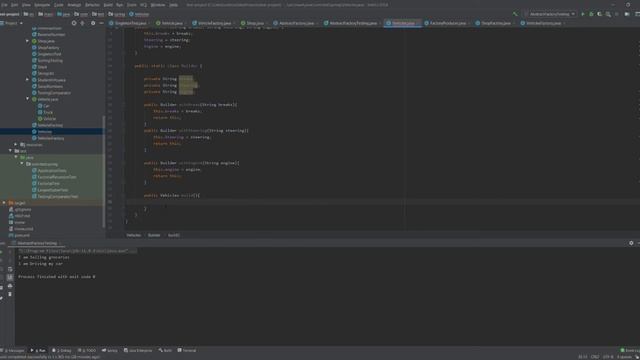Screen dimensions: 640x360
Task: Collapse the java folder under test
Action: (16, 157)
